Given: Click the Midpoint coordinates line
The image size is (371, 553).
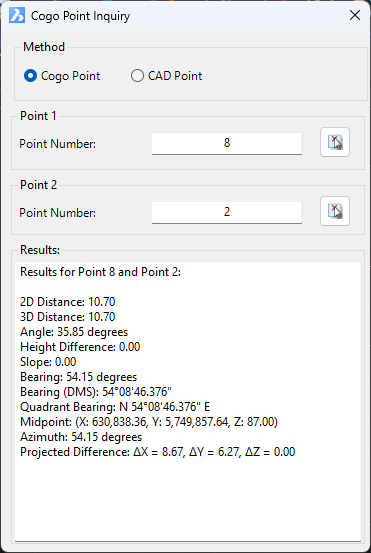Looking at the screenshot, I should (149, 422).
